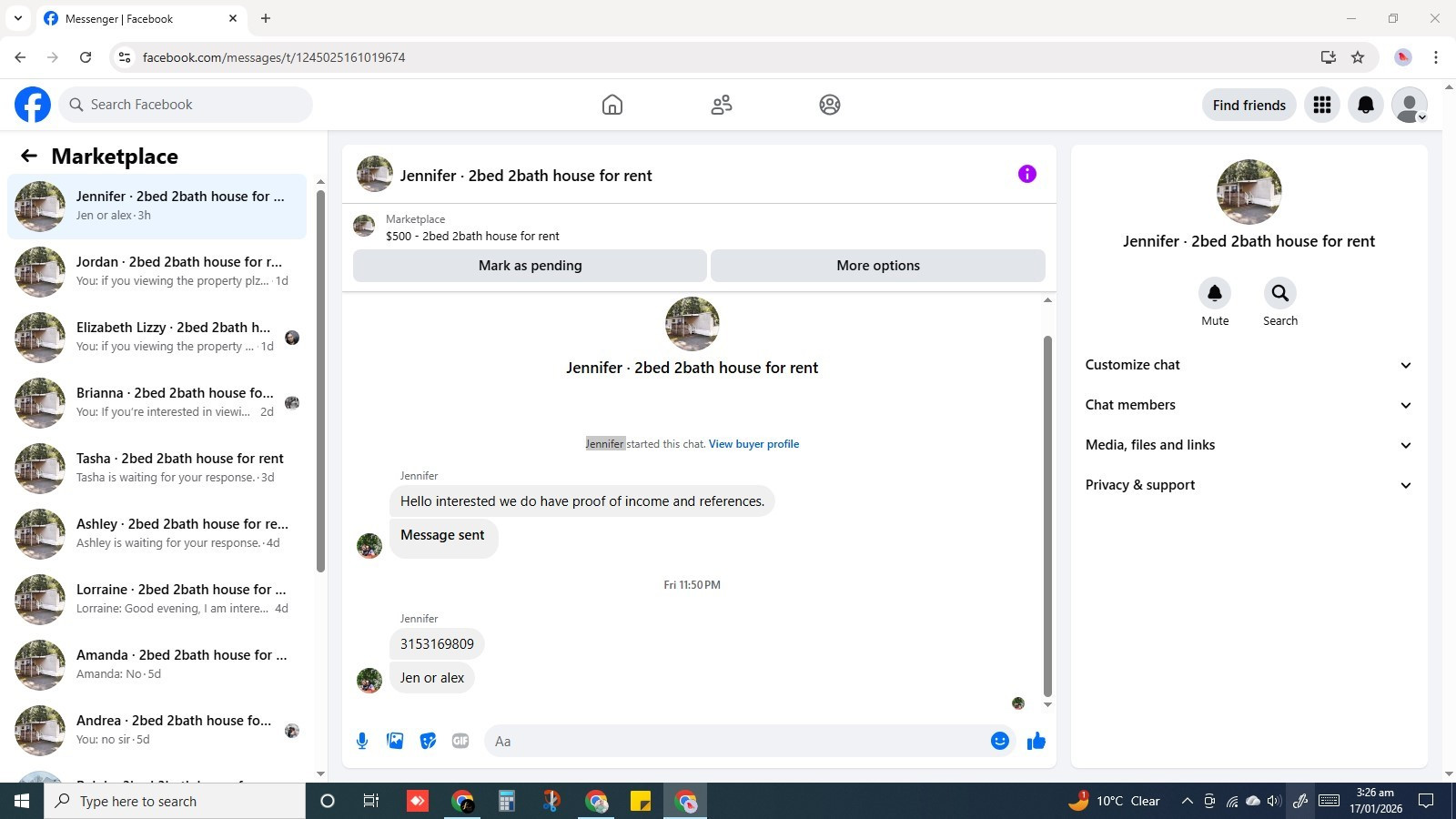The height and width of the screenshot is (819, 1456).
Task: Send a thumbs-up like
Action: point(1036,741)
